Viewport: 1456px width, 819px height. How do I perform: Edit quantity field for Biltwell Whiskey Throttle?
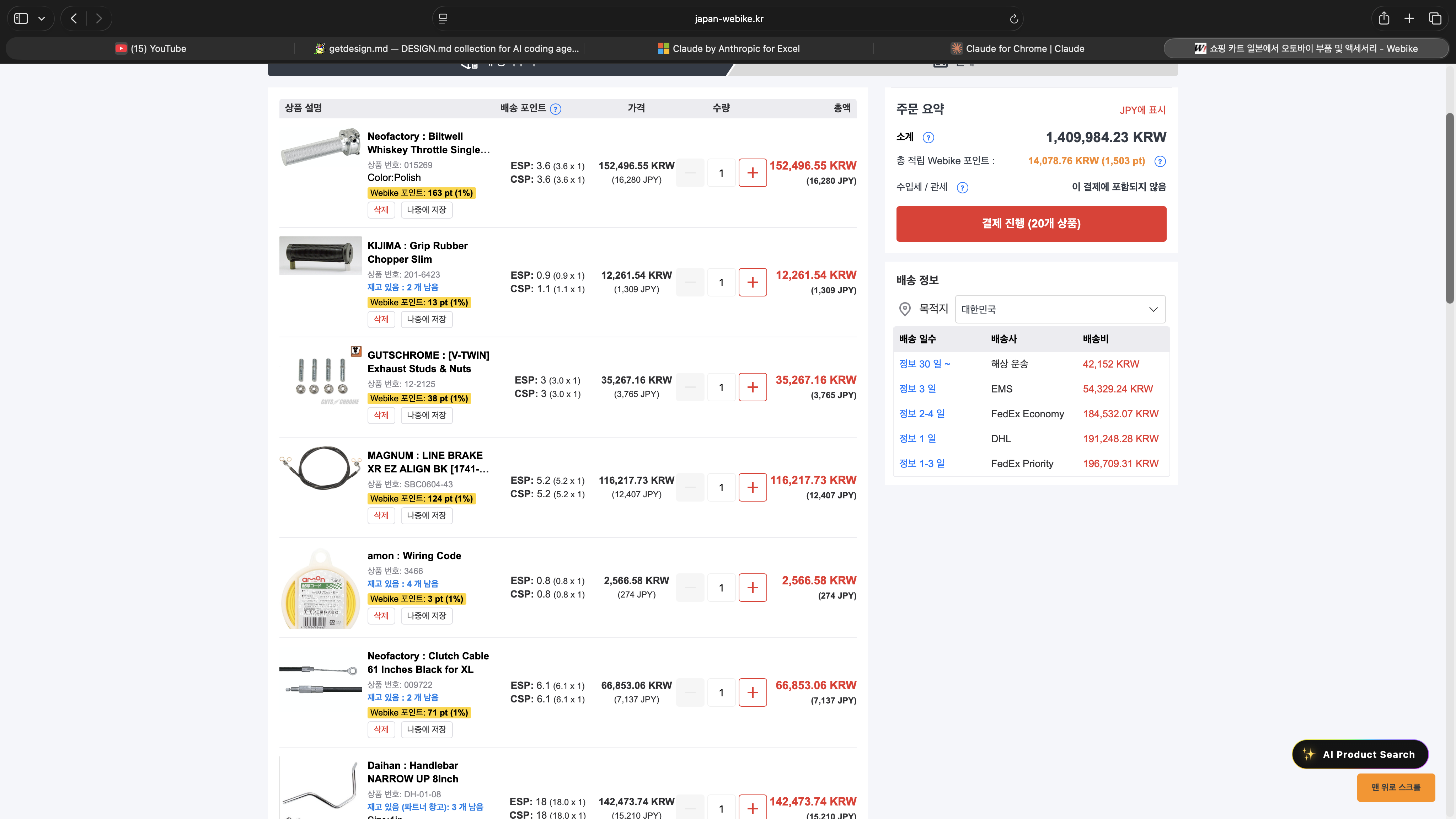point(721,173)
